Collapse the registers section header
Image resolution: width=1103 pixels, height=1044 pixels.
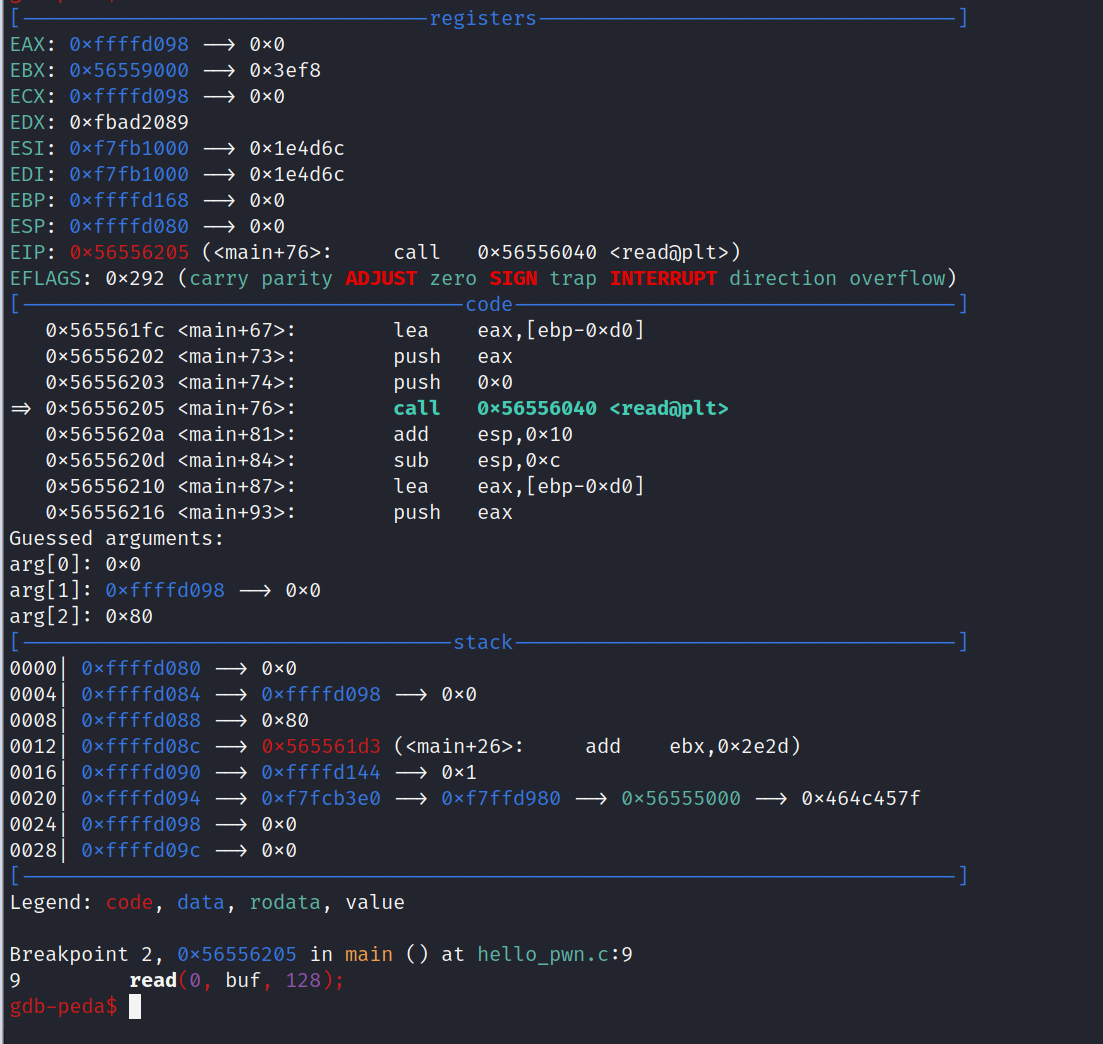coord(483,17)
